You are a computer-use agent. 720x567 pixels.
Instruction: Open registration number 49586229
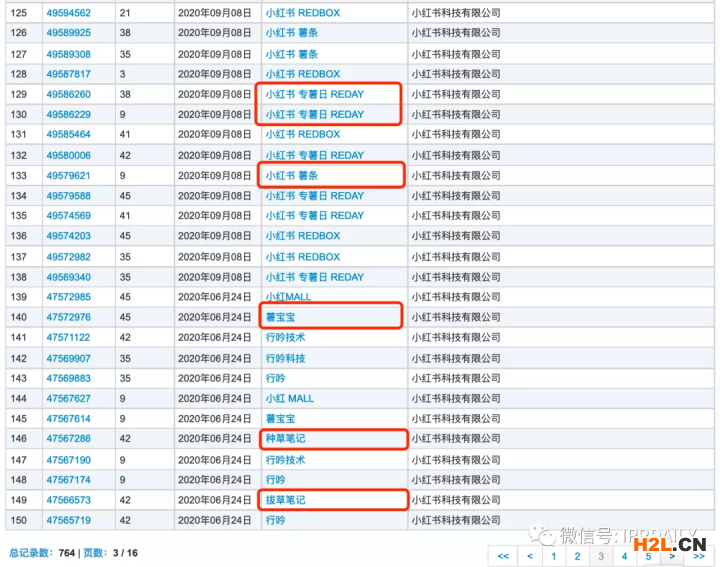tap(68, 114)
